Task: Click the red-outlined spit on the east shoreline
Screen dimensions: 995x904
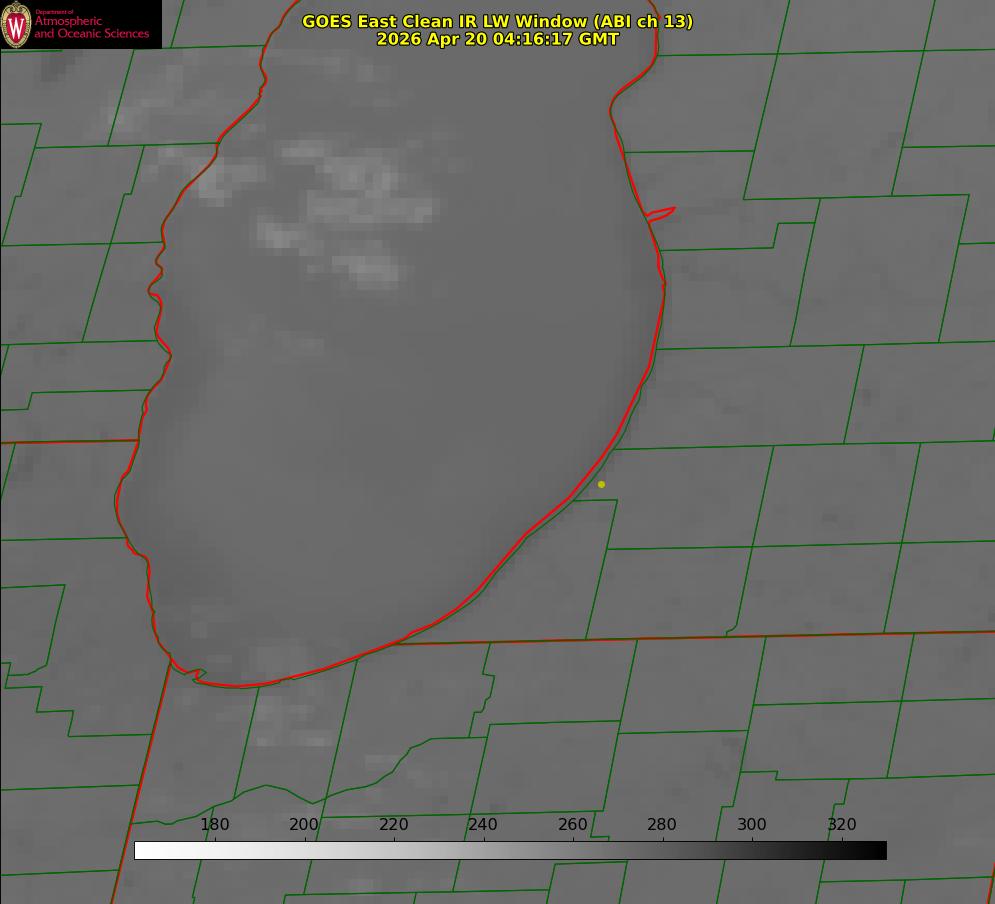Action: tap(661, 214)
